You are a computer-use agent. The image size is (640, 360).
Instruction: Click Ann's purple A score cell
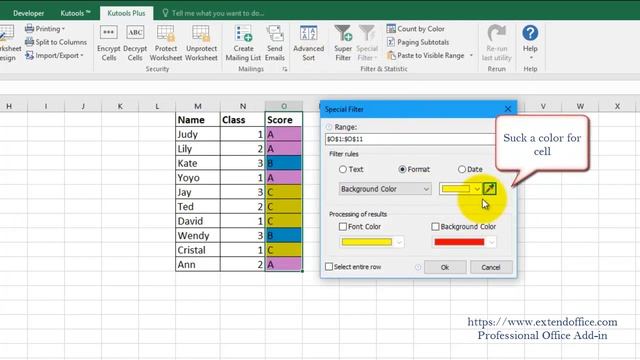[284, 264]
